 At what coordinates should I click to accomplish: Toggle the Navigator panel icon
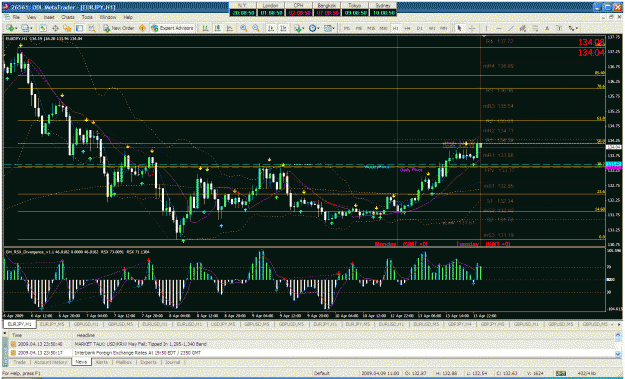[67, 28]
